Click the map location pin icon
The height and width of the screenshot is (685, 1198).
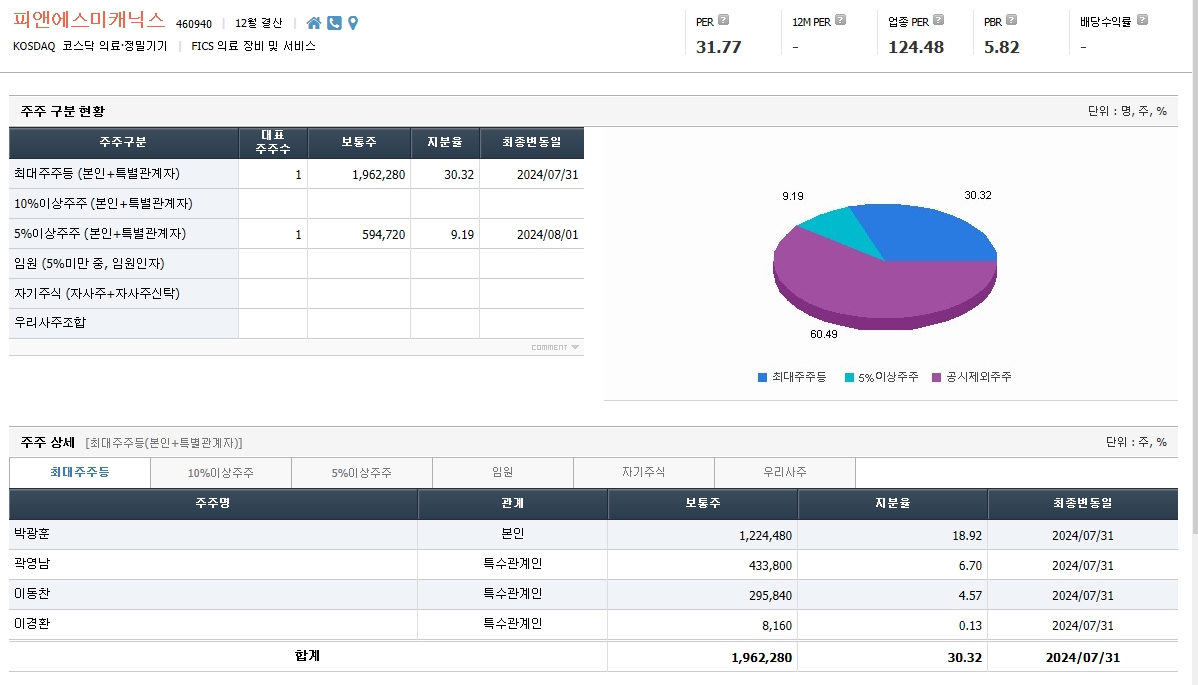353,23
